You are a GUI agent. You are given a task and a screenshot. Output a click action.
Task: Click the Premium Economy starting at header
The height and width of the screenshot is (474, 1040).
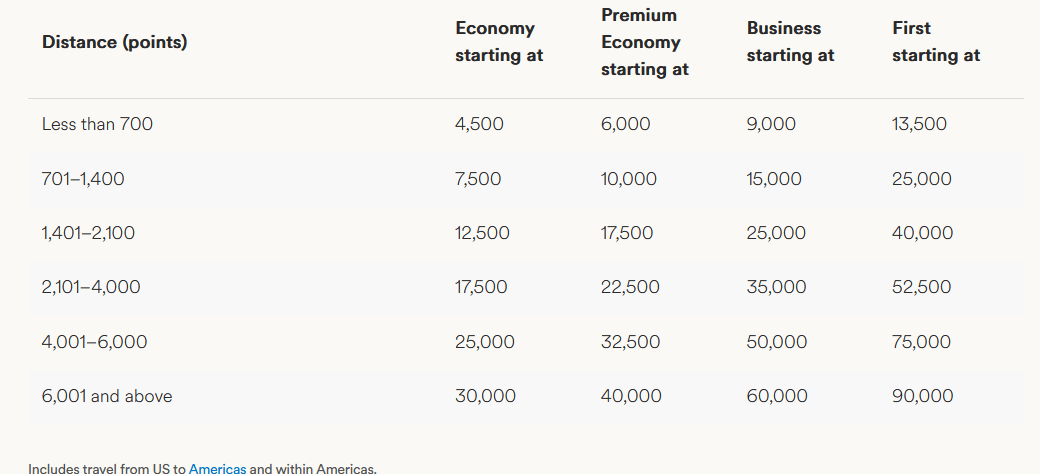[x=644, y=42]
